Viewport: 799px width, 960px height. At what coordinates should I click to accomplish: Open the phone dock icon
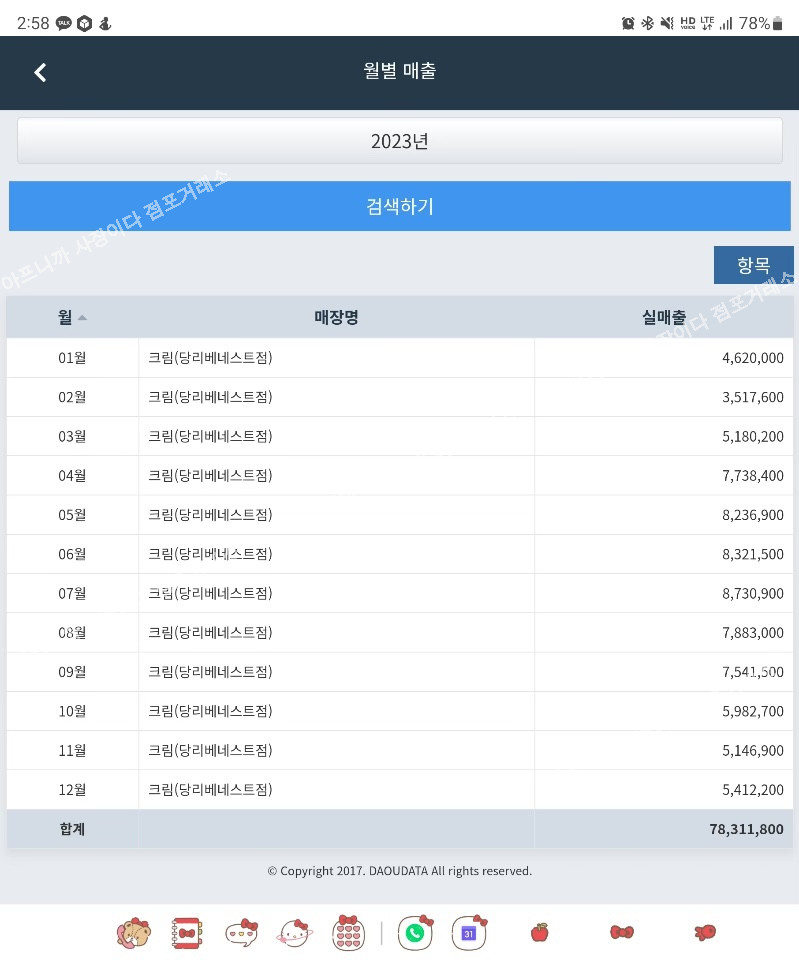click(415, 932)
